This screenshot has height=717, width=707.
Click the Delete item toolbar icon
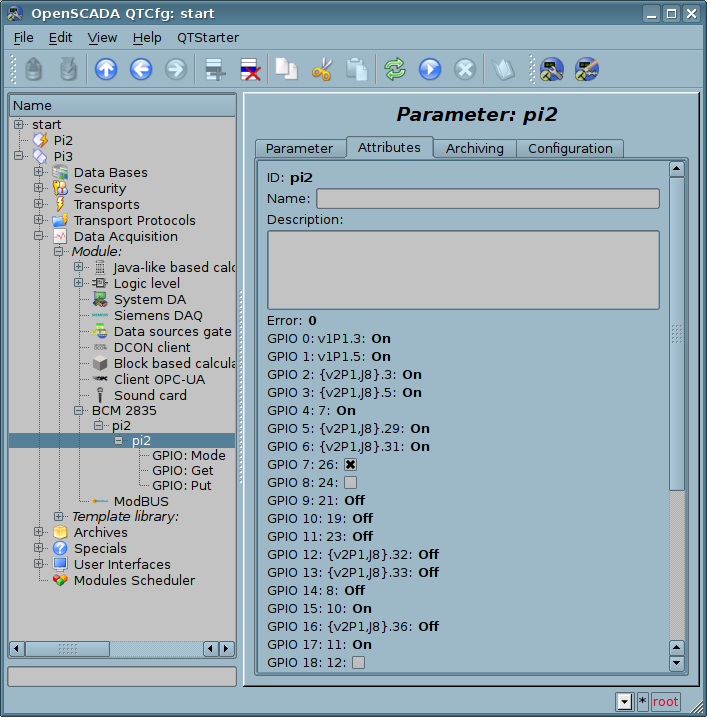coord(250,69)
